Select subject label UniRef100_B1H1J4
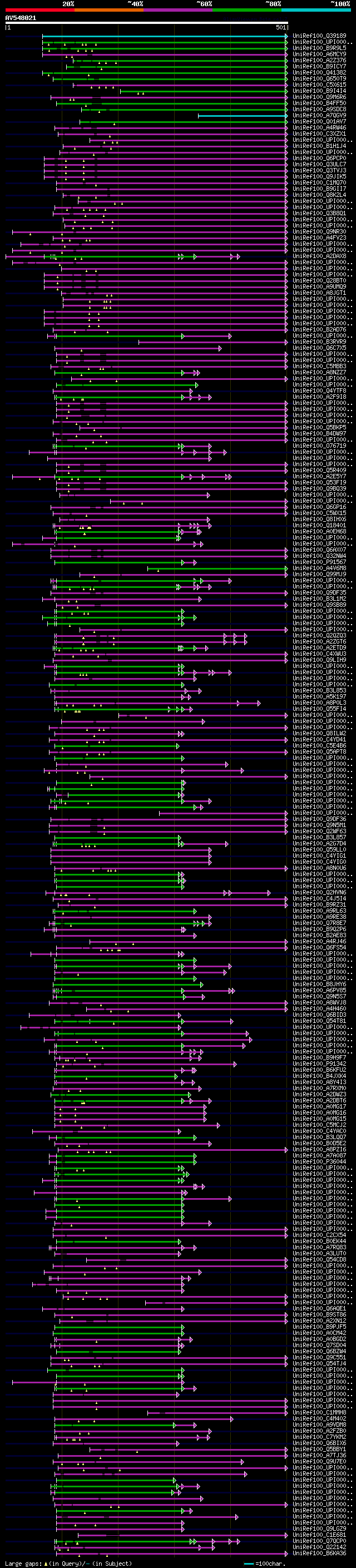This screenshot has width=356, height=1568. point(319,146)
